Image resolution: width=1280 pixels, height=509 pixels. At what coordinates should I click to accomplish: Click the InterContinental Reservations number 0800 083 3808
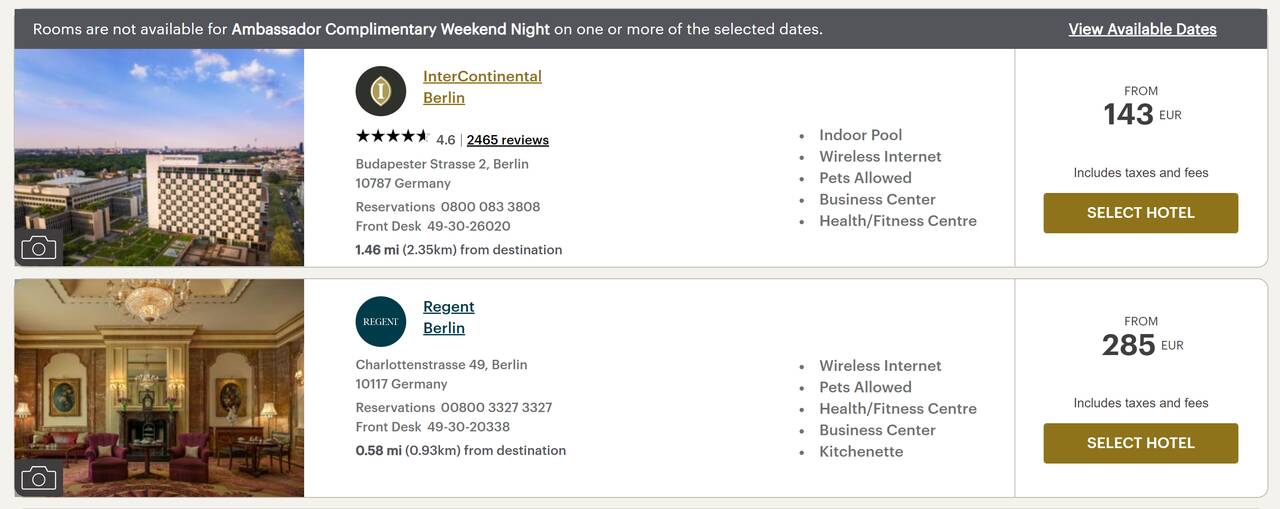490,207
